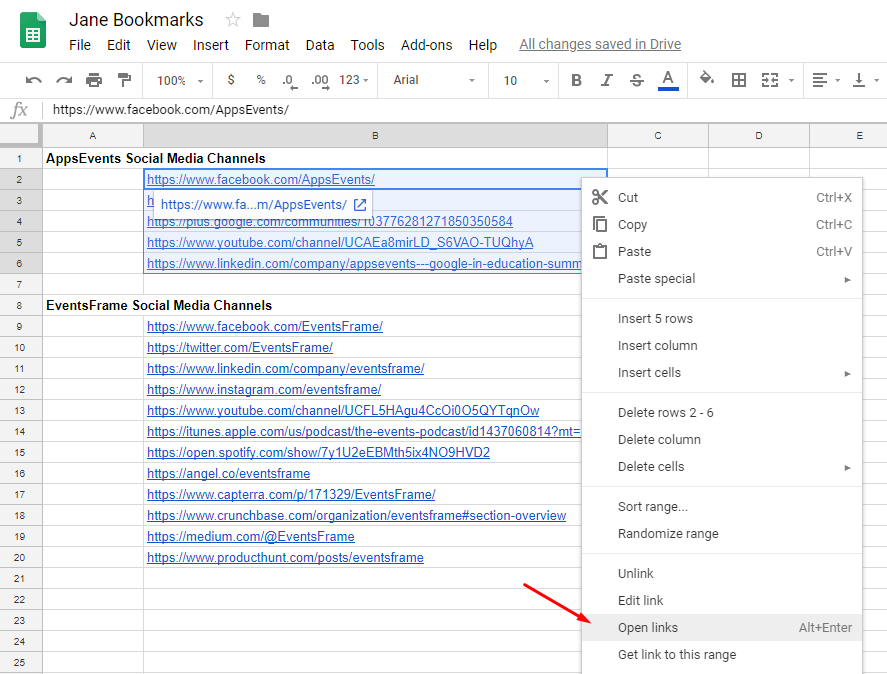Select Unlink in context menu

tap(722, 573)
